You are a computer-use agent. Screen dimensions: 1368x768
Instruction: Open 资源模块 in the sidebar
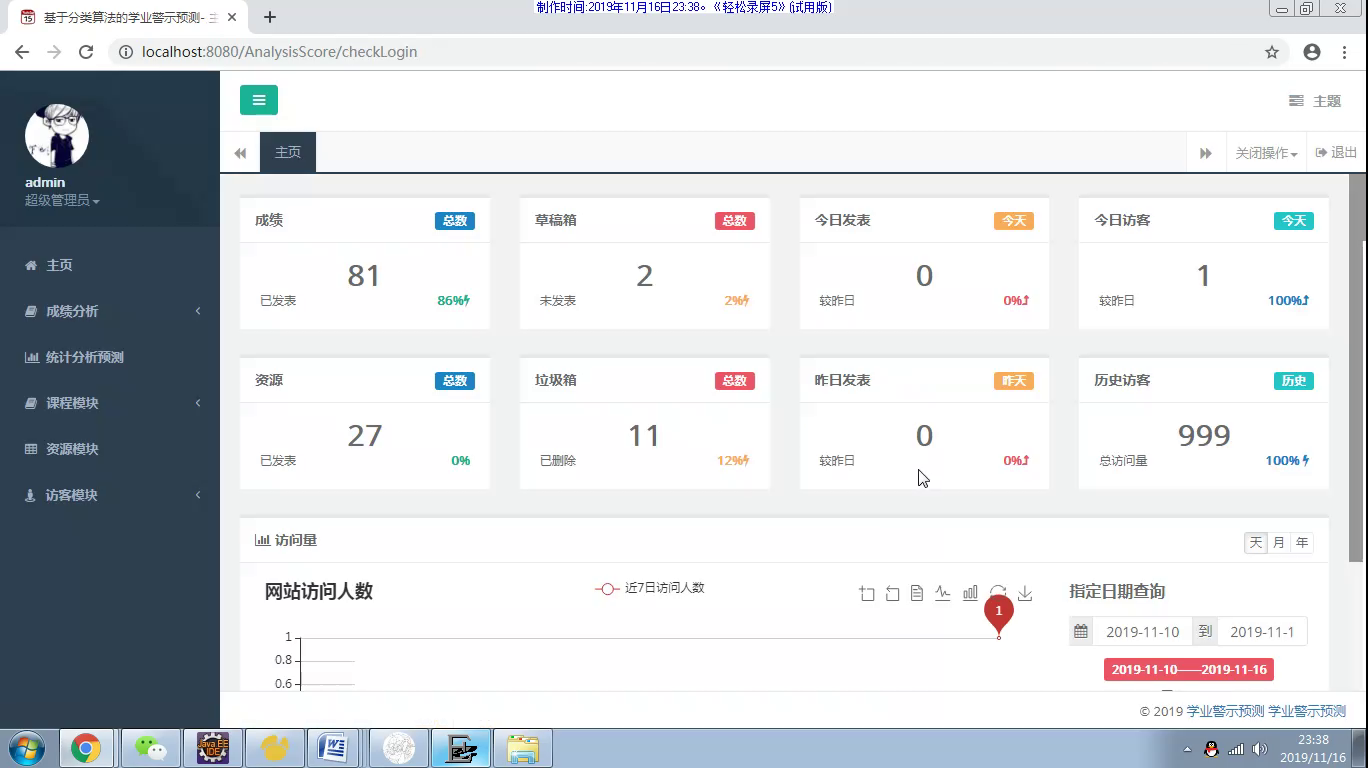click(x=110, y=449)
